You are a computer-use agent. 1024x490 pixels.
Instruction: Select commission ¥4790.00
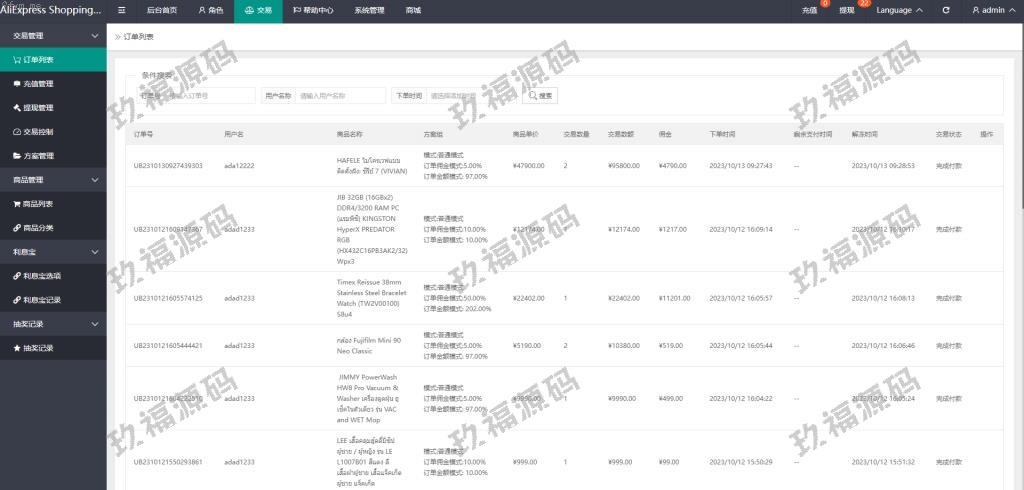pyautogui.click(x=673, y=166)
